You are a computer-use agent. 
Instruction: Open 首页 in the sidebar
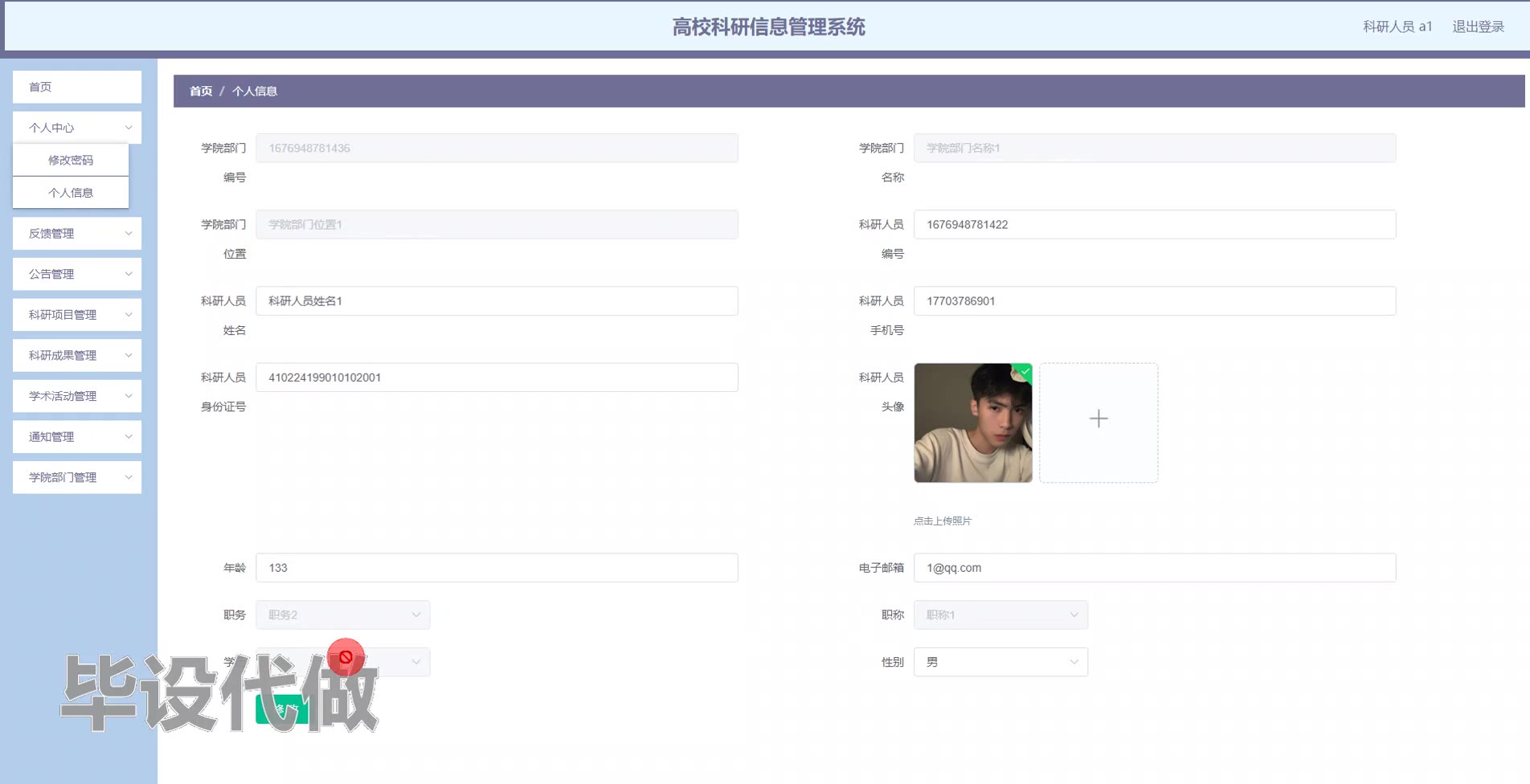click(x=77, y=87)
